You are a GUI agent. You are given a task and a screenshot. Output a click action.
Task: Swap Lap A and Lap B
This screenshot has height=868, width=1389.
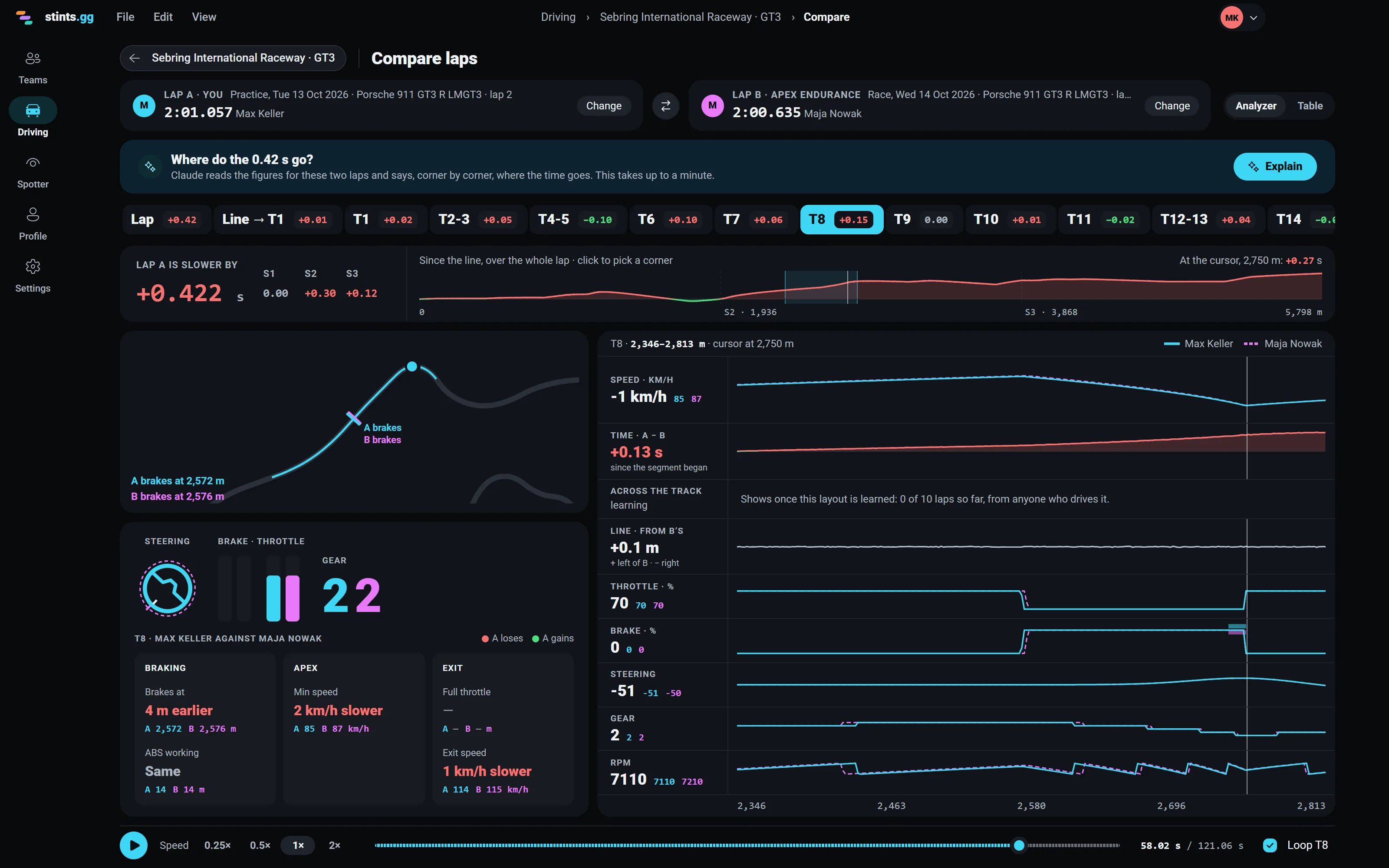(666, 106)
